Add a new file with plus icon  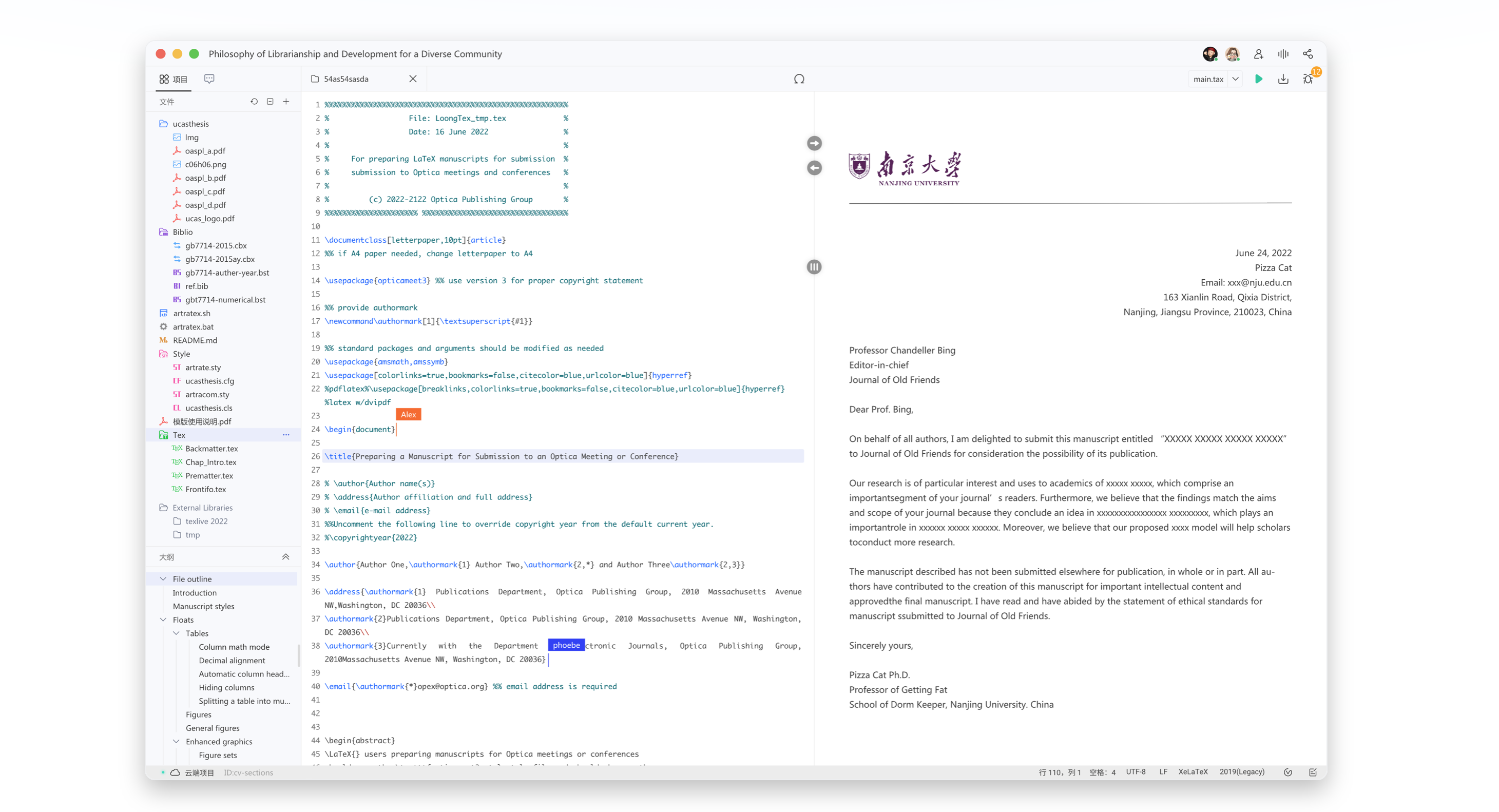[x=286, y=101]
